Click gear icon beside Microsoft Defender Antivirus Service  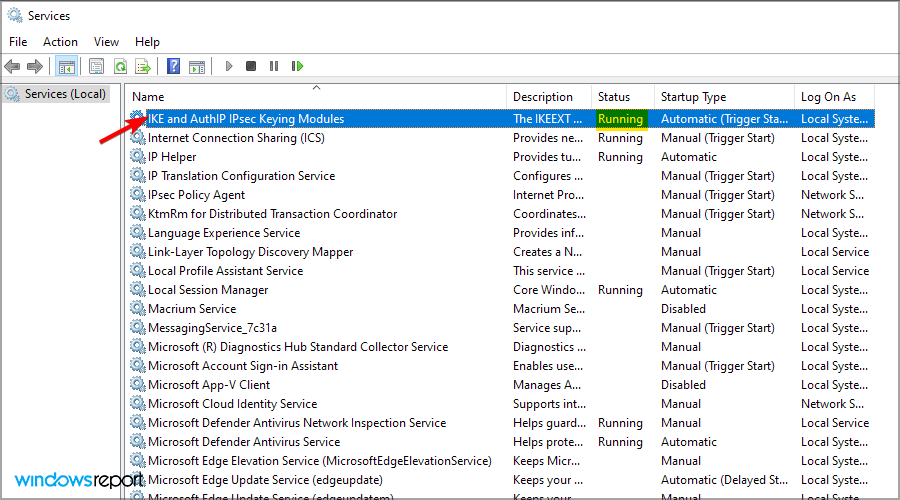pyautogui.click(x=138, y=440)
